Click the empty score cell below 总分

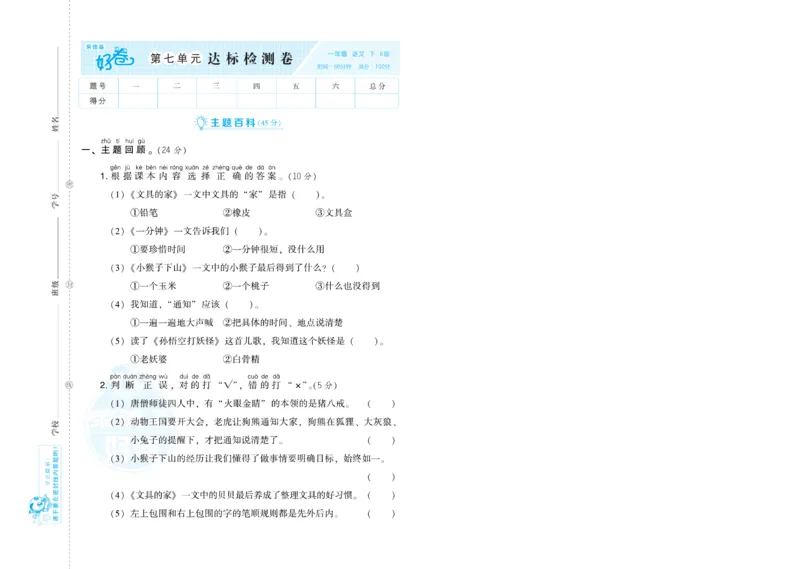click(x=377, y=101)
